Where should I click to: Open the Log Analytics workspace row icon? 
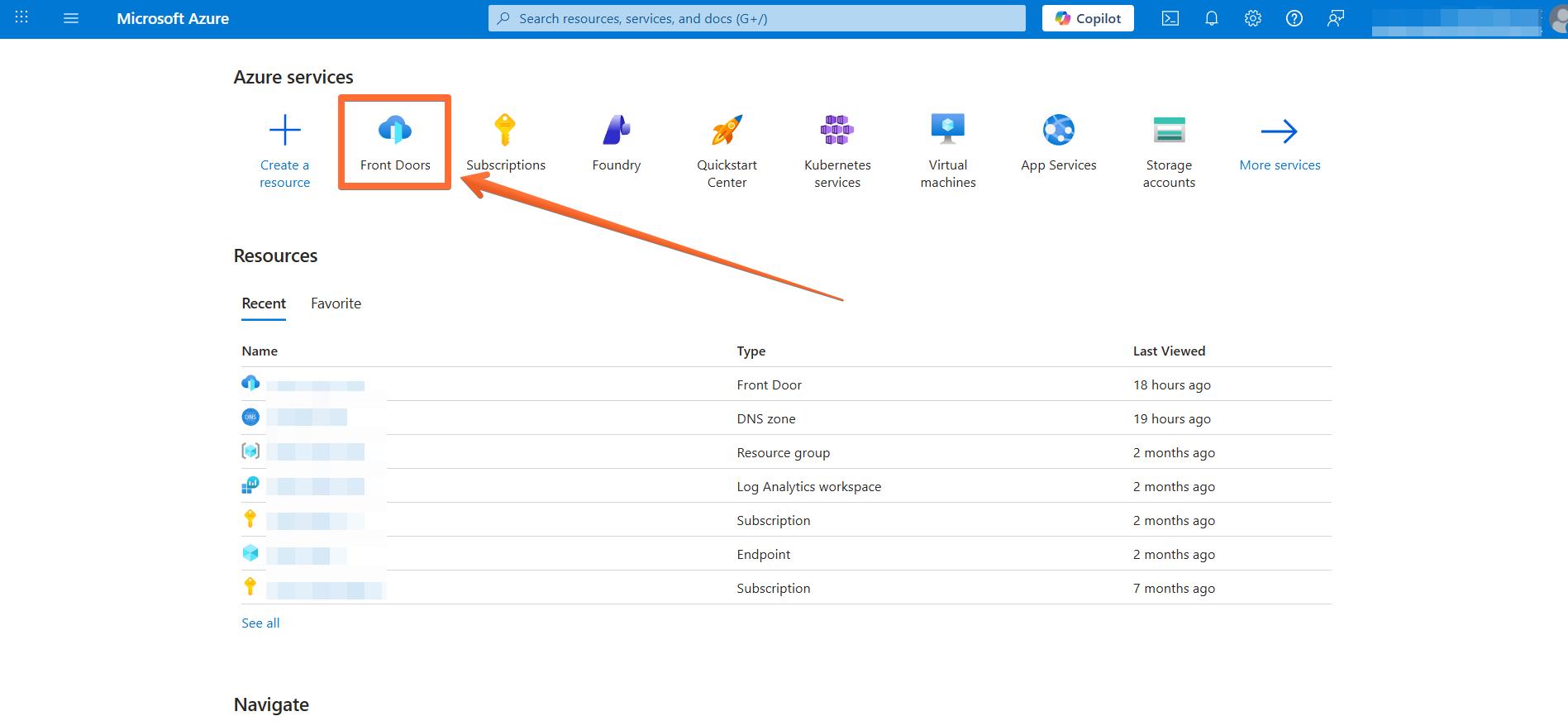[250, 485]
